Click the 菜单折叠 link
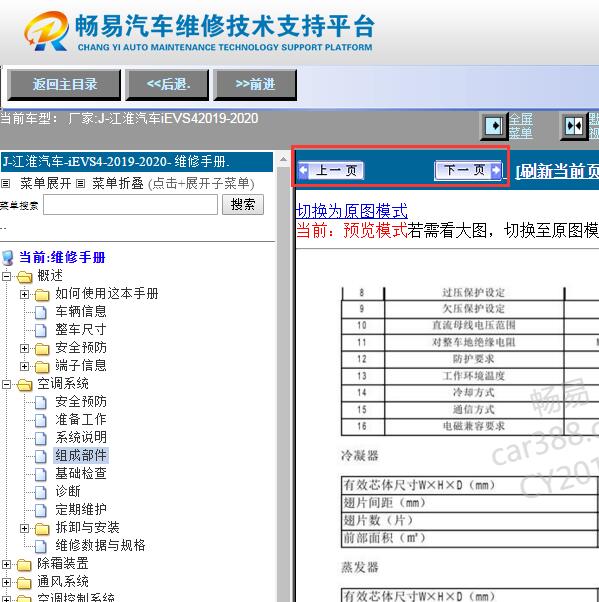The height and width of the screenshot is (602, 599). click(117, 184)
